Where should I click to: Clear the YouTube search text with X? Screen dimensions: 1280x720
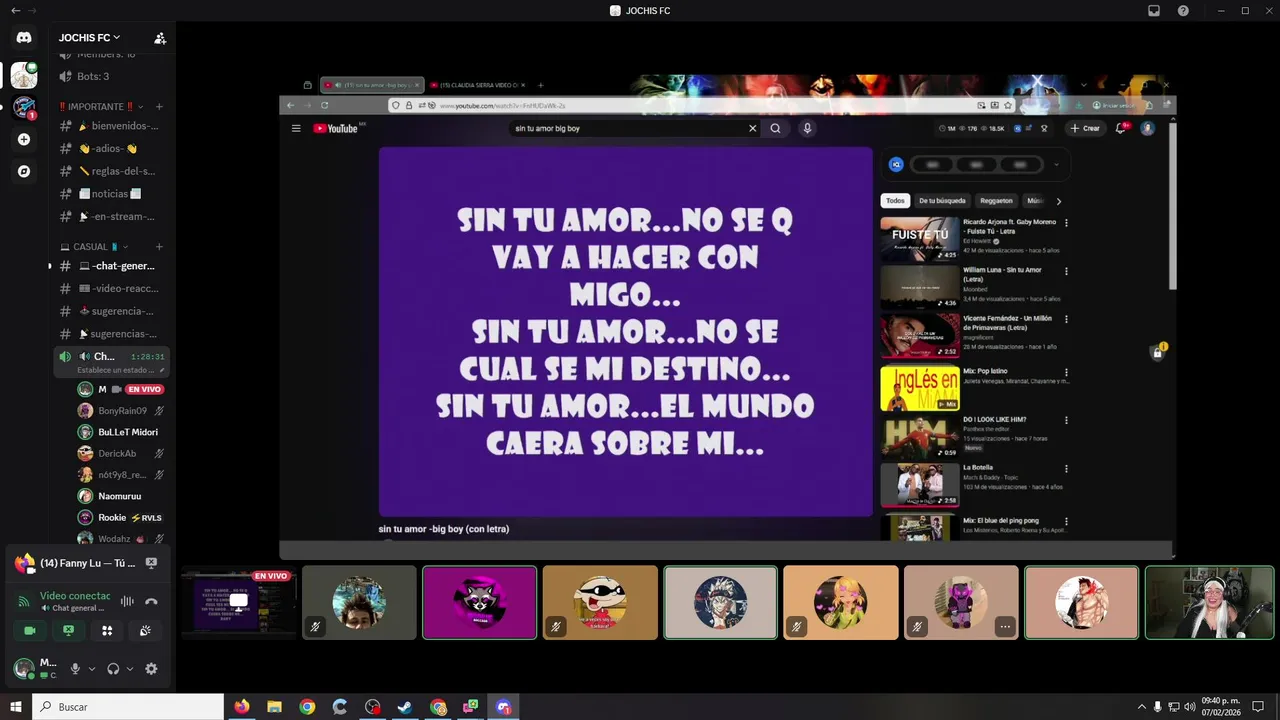coord(753,128)
